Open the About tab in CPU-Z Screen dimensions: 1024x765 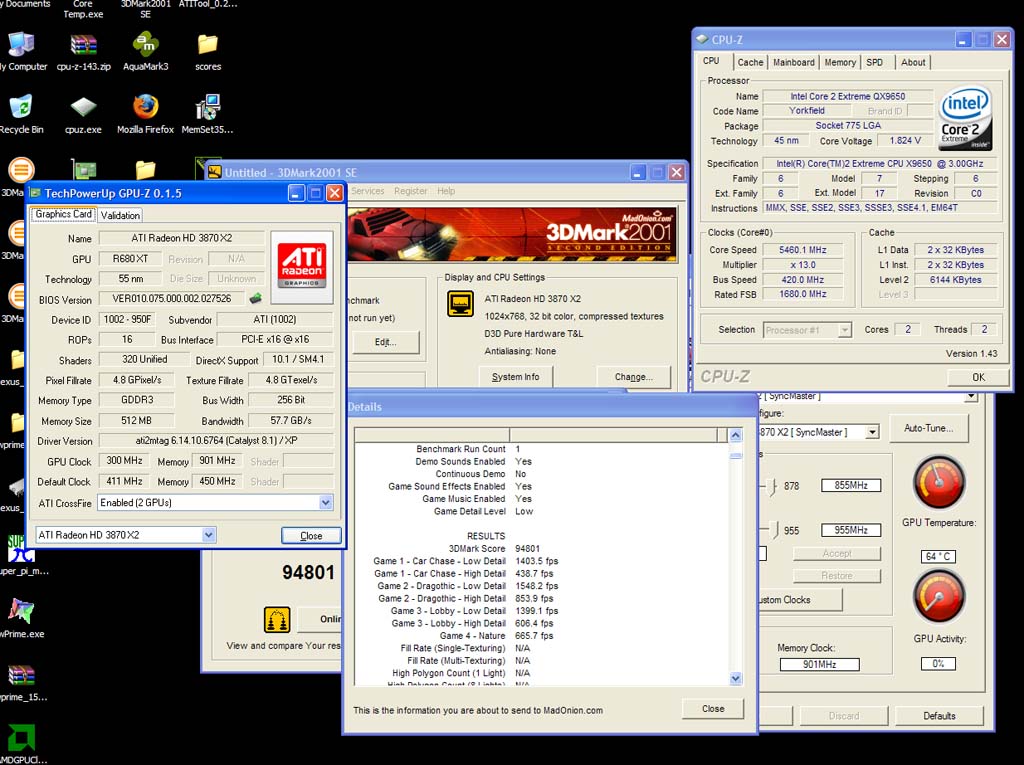coord(913,62)
